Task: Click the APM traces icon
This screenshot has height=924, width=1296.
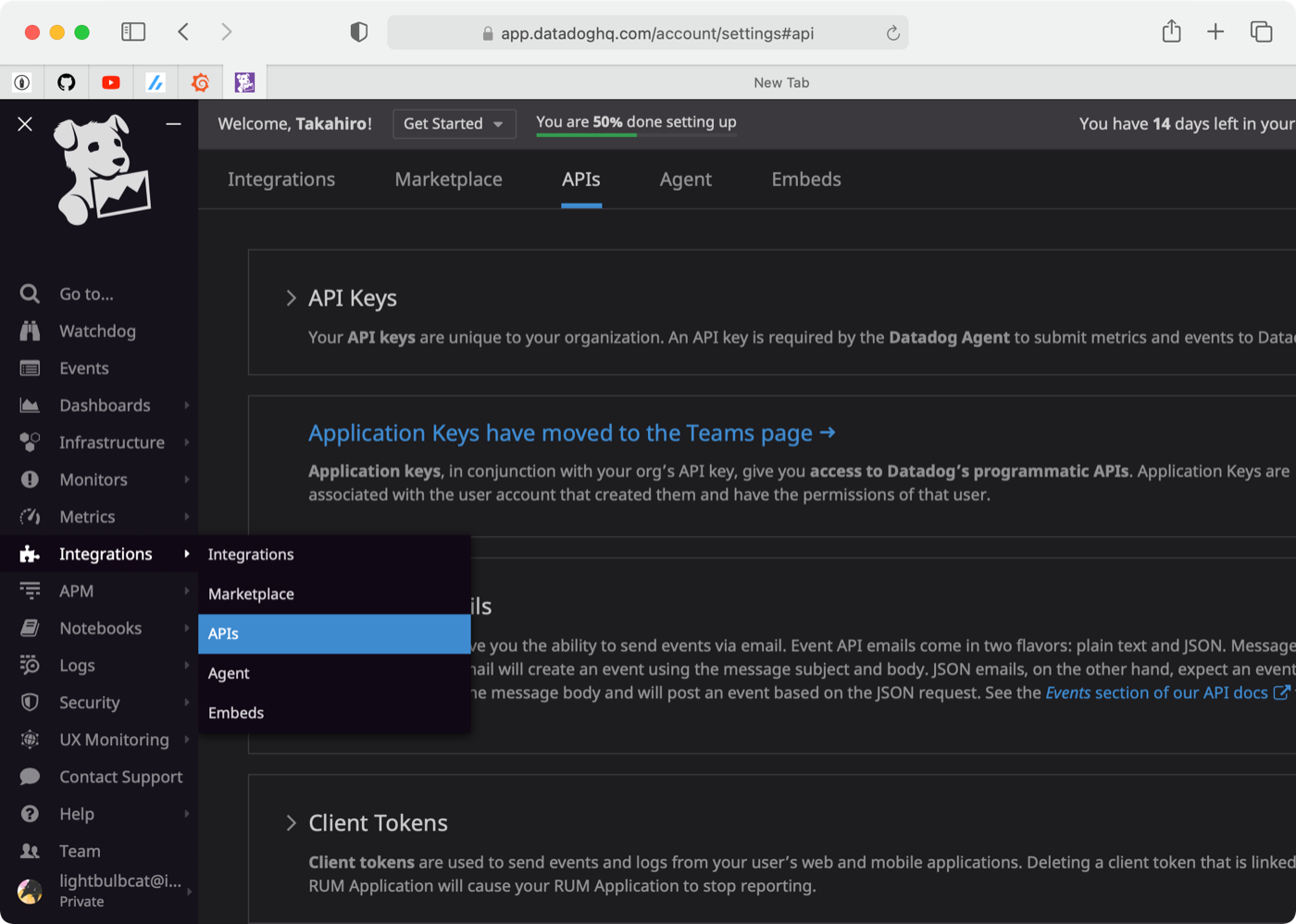Action: click(30, 591)
